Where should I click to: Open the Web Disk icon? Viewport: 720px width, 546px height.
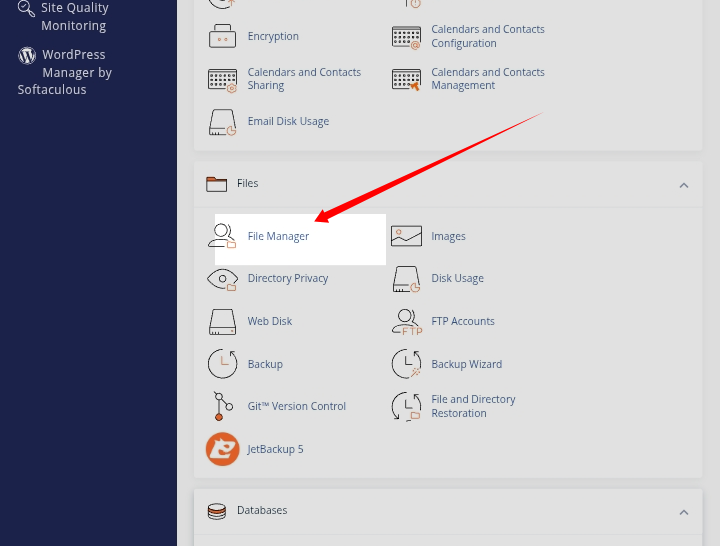click(222, 321)
